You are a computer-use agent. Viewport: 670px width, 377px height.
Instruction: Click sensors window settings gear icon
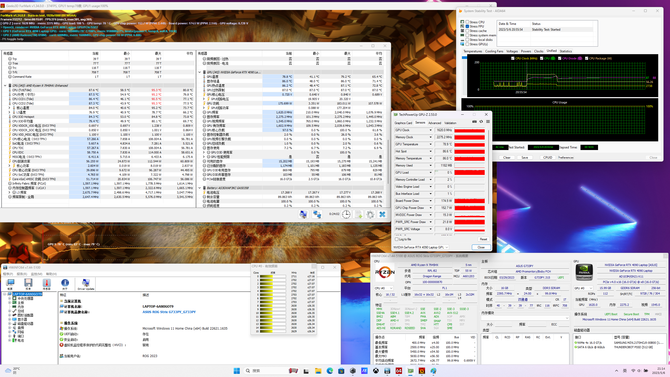(x=370, y=214)
